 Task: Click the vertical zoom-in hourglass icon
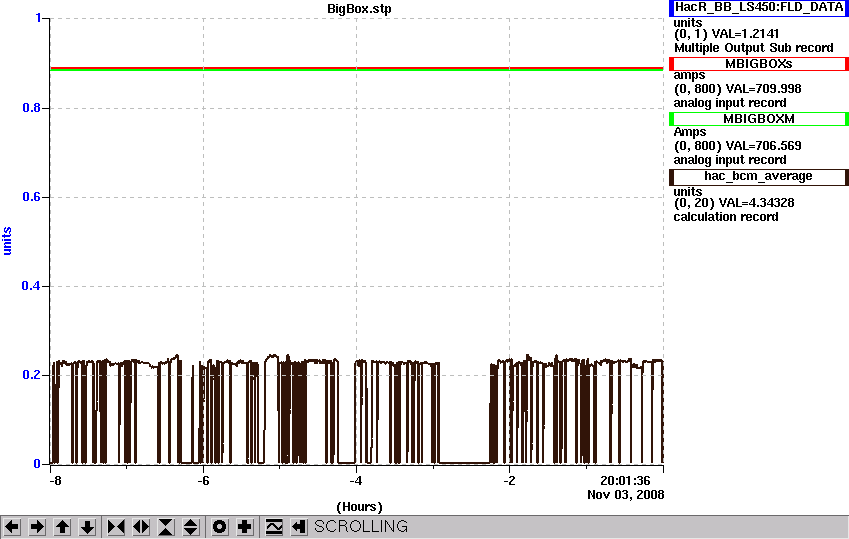click(x=166, y=527)
